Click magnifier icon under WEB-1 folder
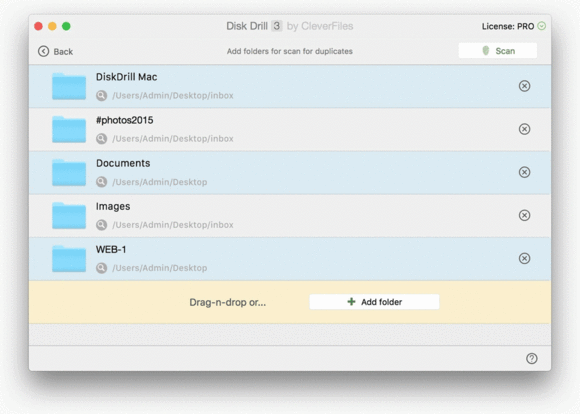This screenshot has height=414, width=580. tap(101, 268)
